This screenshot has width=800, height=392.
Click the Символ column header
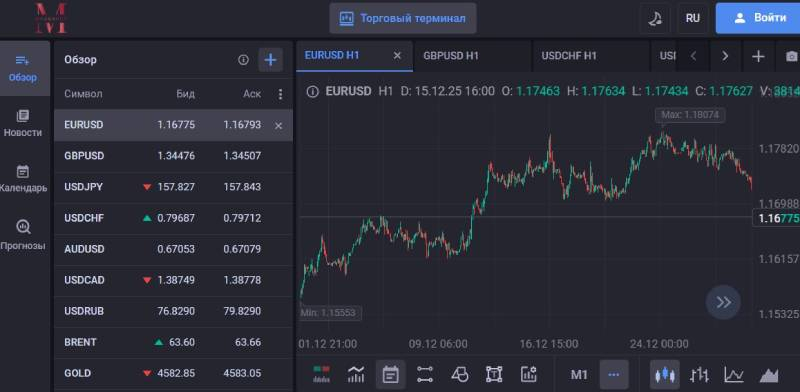(x=83, y=94)
